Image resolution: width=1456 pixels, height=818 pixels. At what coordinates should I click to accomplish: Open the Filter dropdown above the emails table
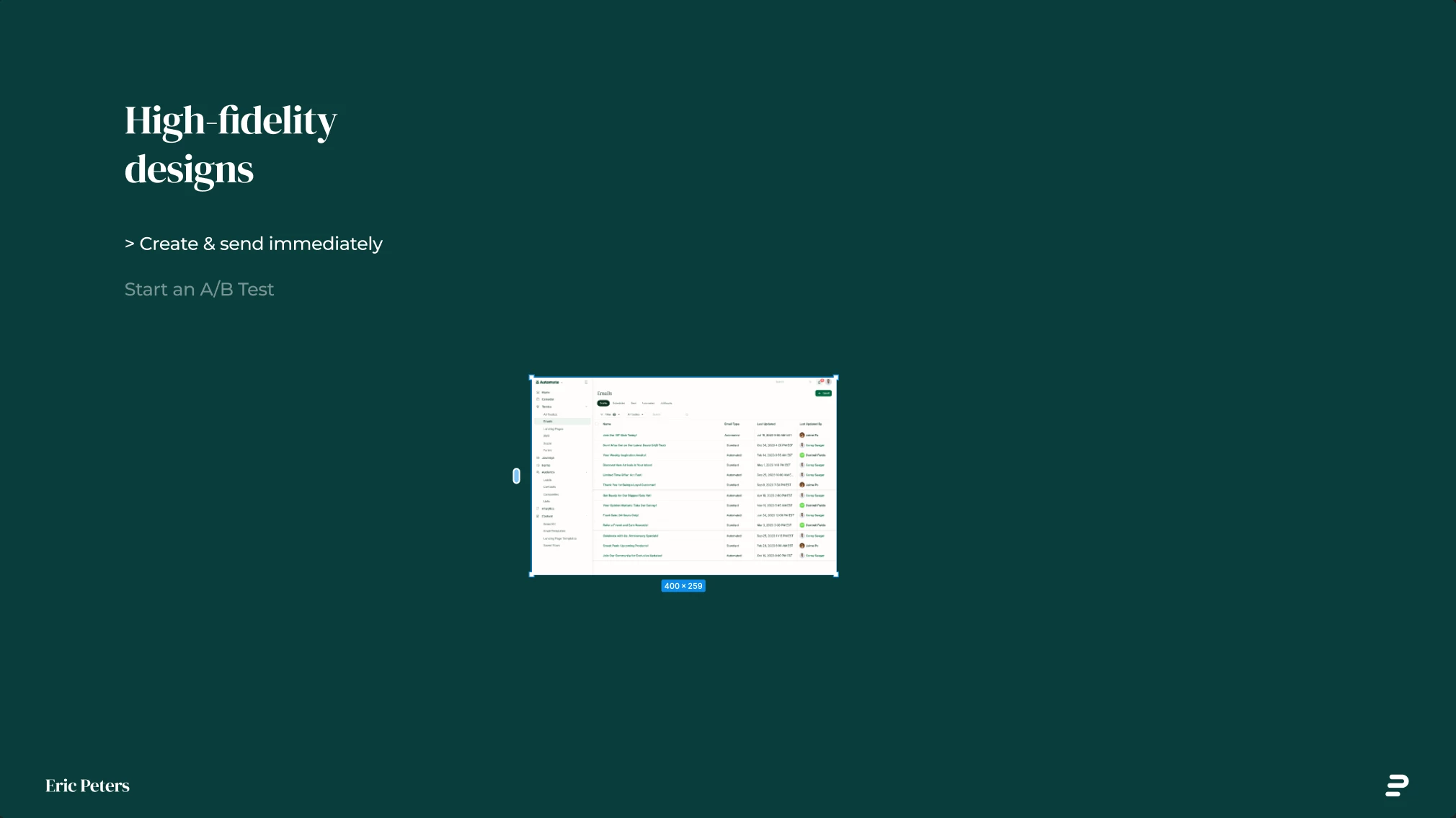(x=611, y=414)
